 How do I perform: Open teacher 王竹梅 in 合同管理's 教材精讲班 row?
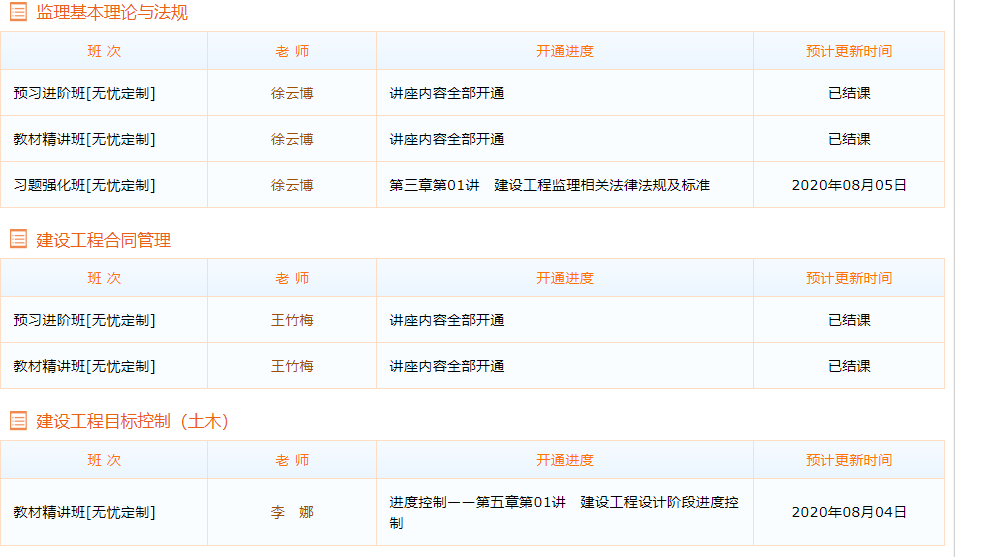tap(292, 366)
